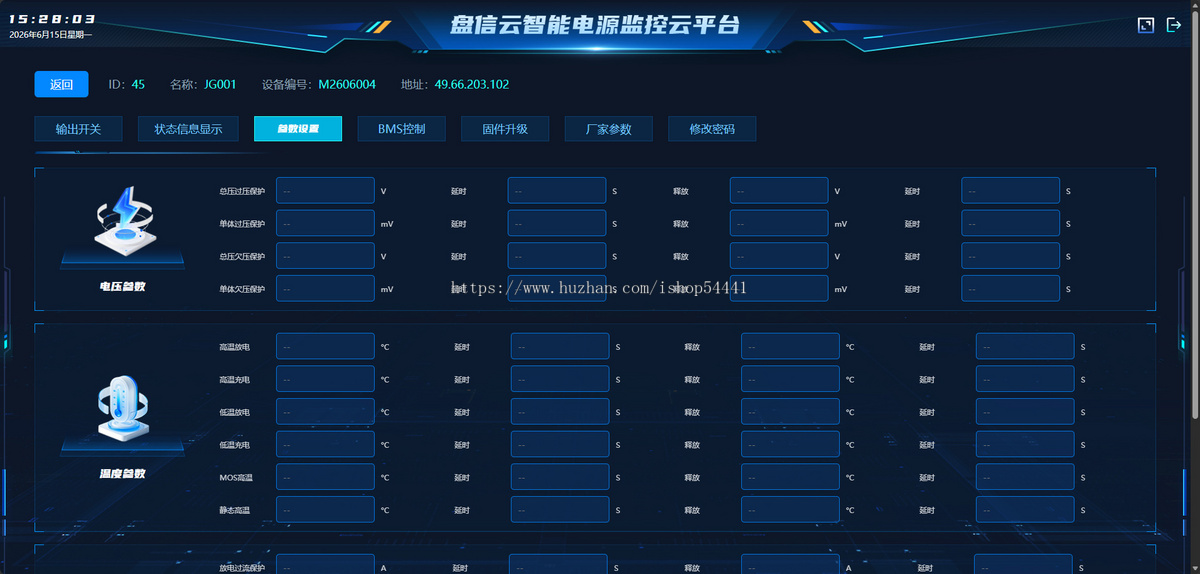
Task: Click 释放 voltage field in 总压过压保护 row
Action: [x=779, y=190]
